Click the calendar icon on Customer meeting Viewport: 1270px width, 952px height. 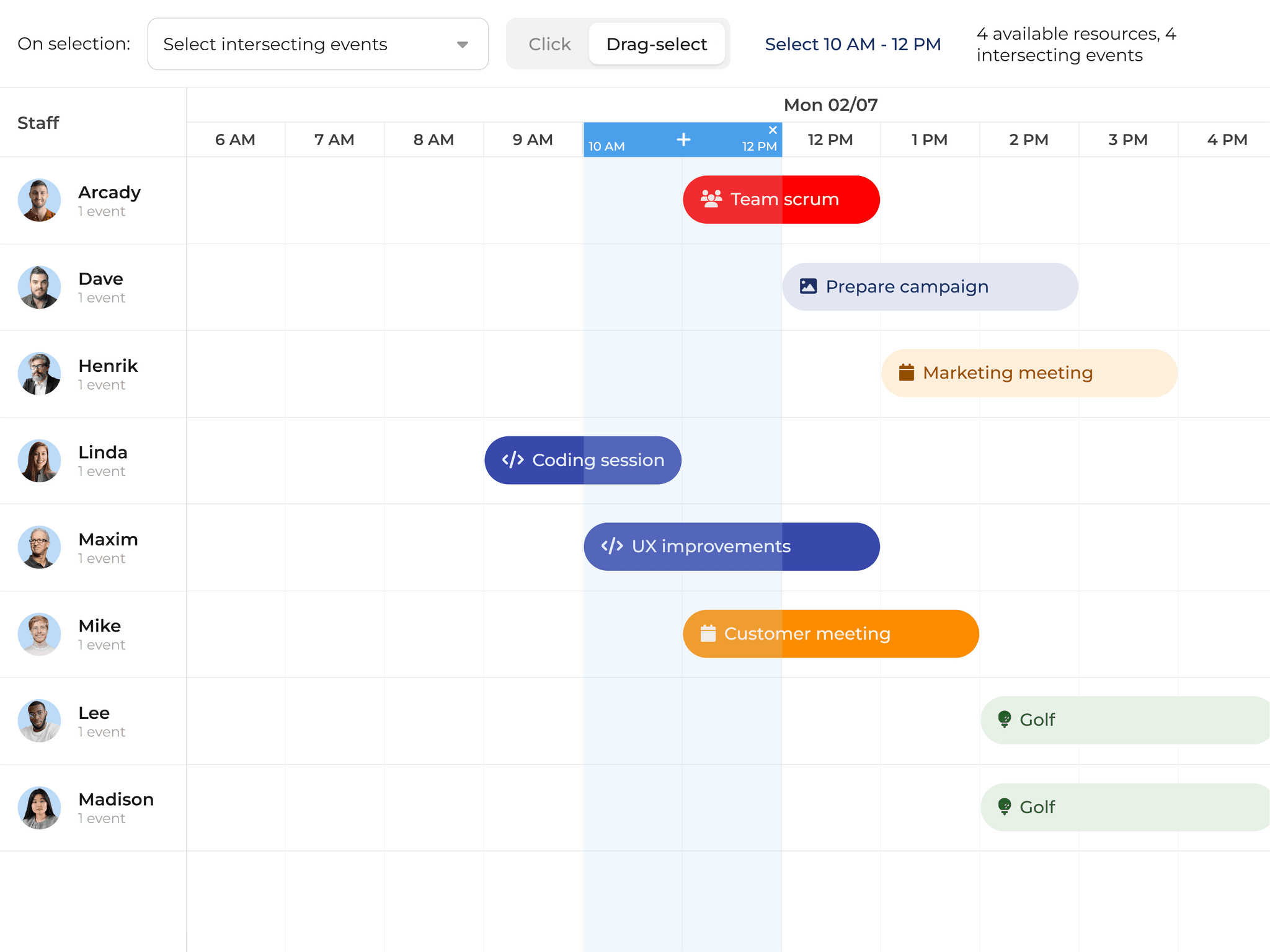(708, 633)
